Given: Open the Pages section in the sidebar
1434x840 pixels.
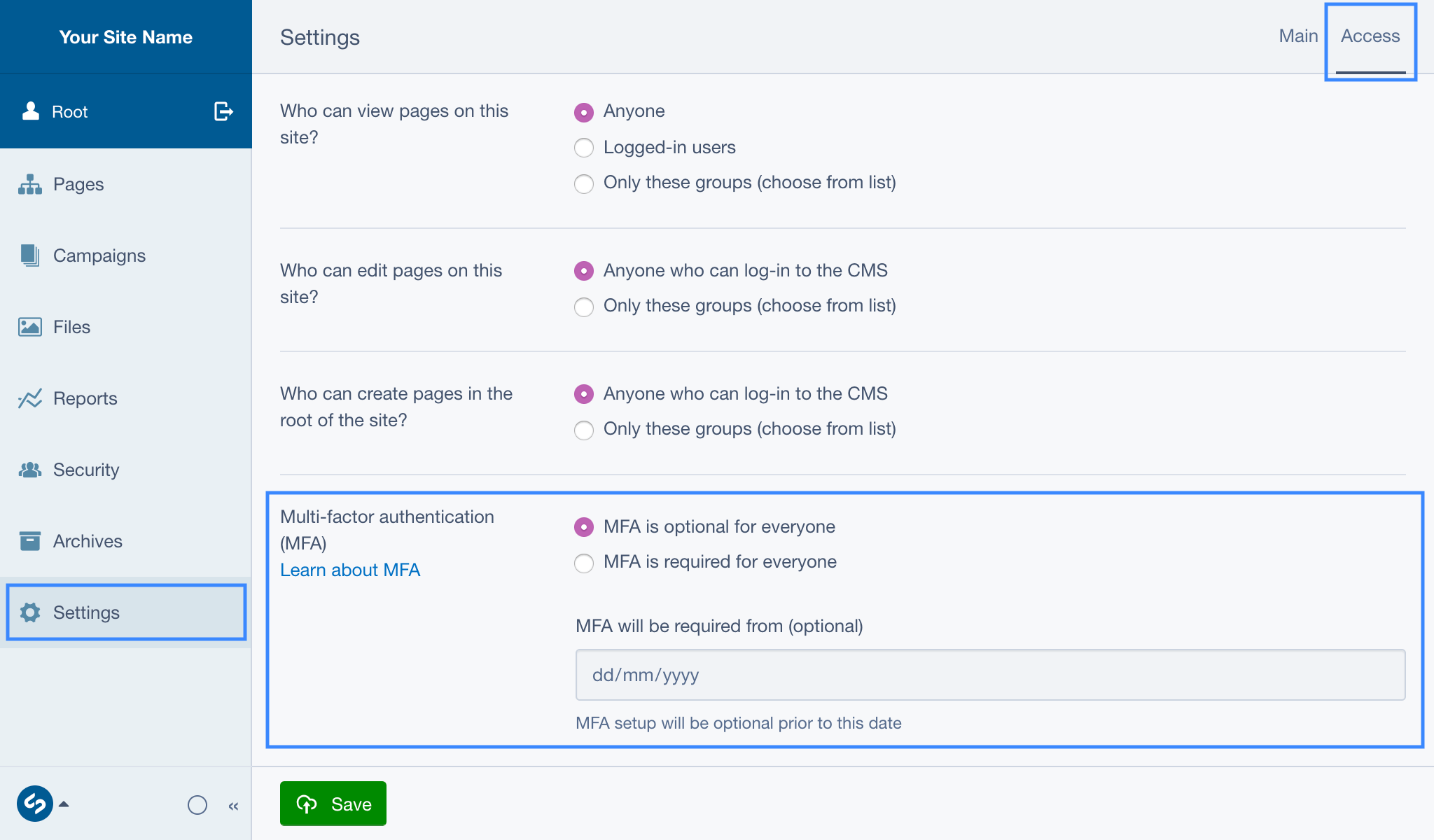Looking at the screenshot, I should 78,184.
